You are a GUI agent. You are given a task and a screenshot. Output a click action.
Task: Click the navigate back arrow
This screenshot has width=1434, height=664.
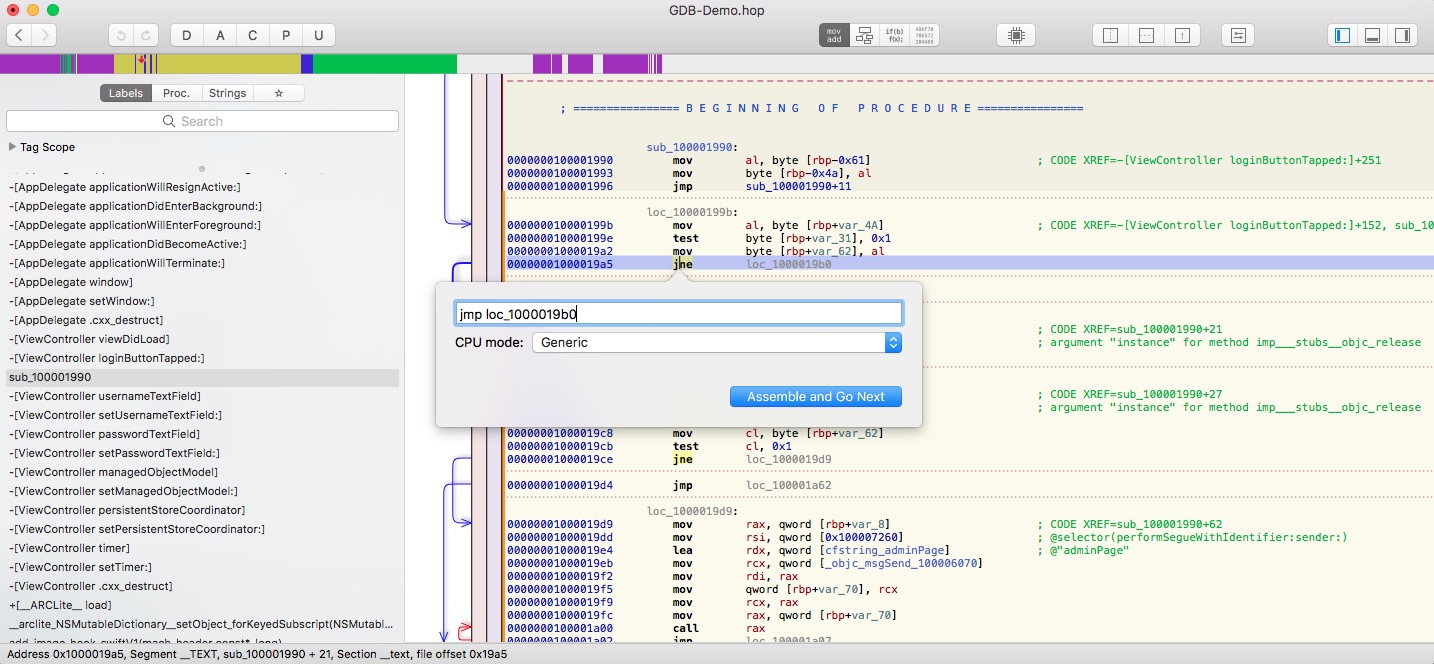coord(19,35)
